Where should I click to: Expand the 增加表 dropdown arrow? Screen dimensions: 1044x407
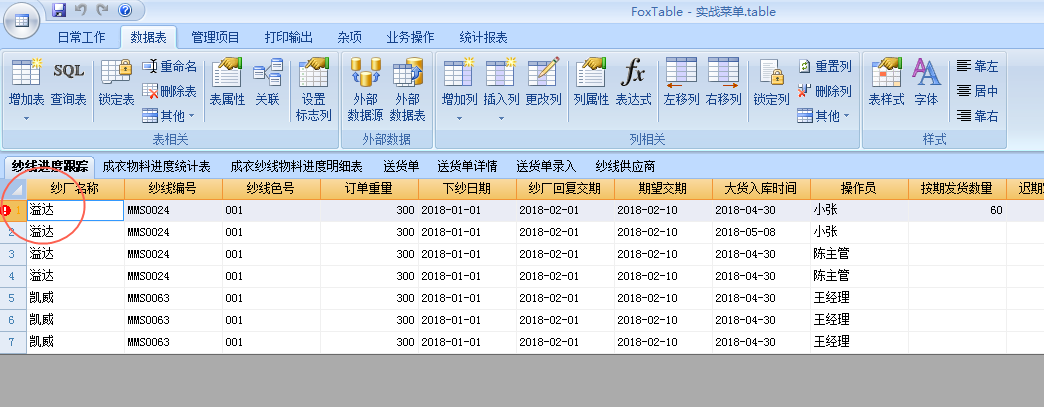26,118
